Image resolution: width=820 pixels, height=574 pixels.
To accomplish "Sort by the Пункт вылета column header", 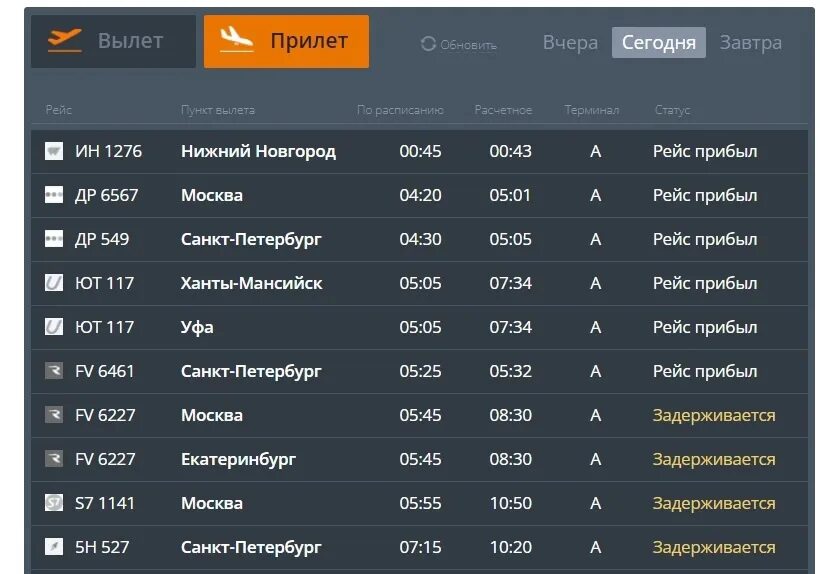I will [x=218, y=110].
